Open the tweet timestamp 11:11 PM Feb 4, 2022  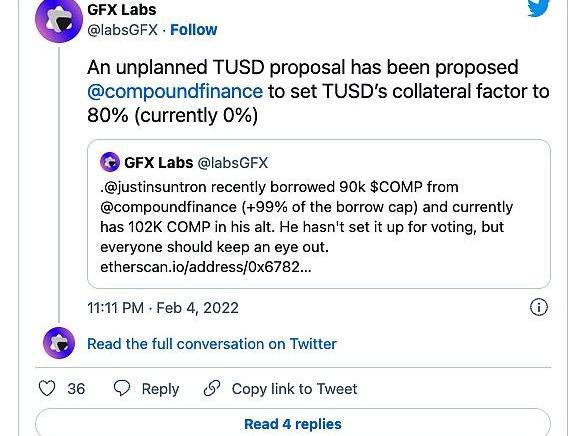click(x=163, y=308)
